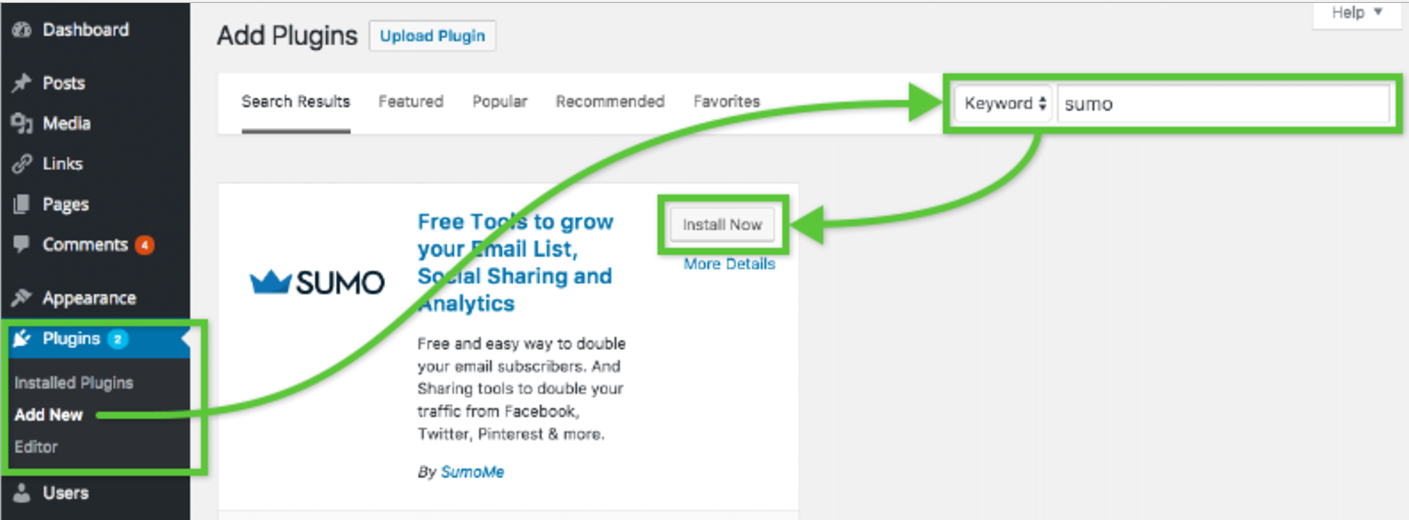
Task: Click the Dashboard gauge icon
Action: [x=21, y=30]
